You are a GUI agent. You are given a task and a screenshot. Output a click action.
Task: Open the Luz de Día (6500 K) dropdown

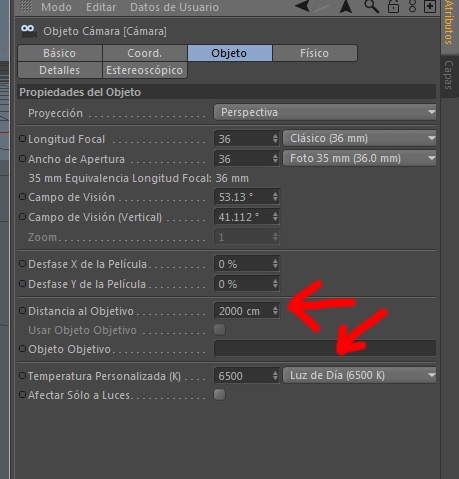click(360, 376)
